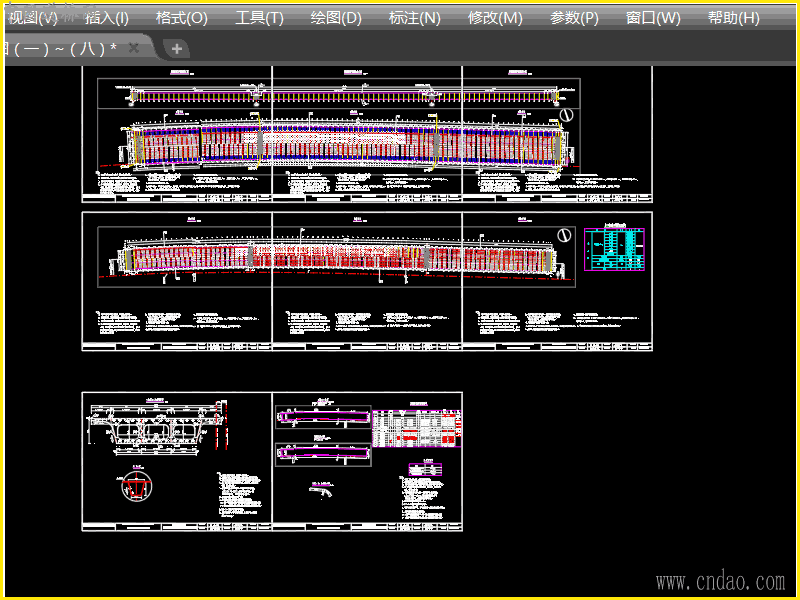Click the small magenta table below the rebar table
800x600 pixels.
425,469
